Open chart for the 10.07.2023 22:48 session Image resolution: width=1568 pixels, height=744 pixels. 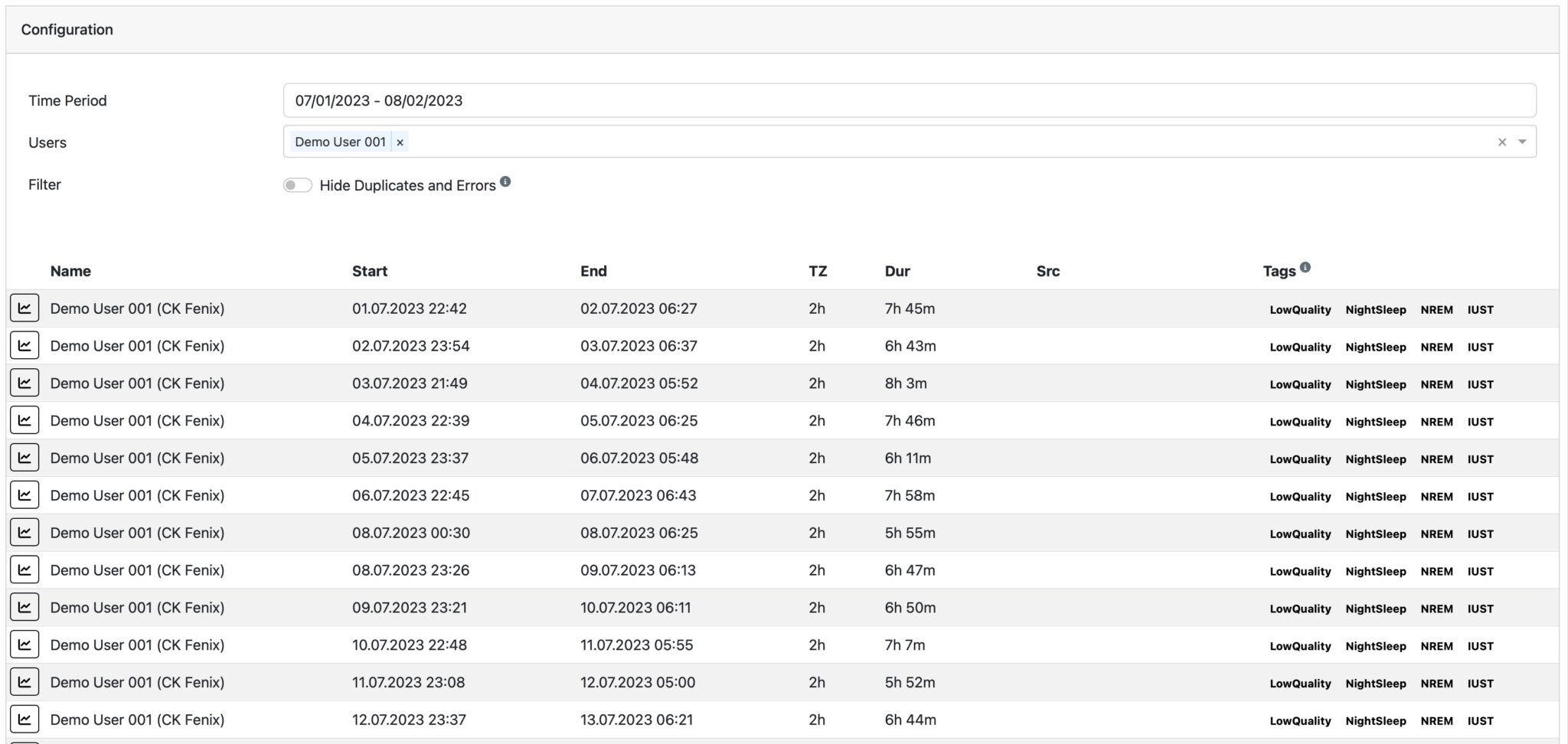pyautogui.click(x=24, y=644)
